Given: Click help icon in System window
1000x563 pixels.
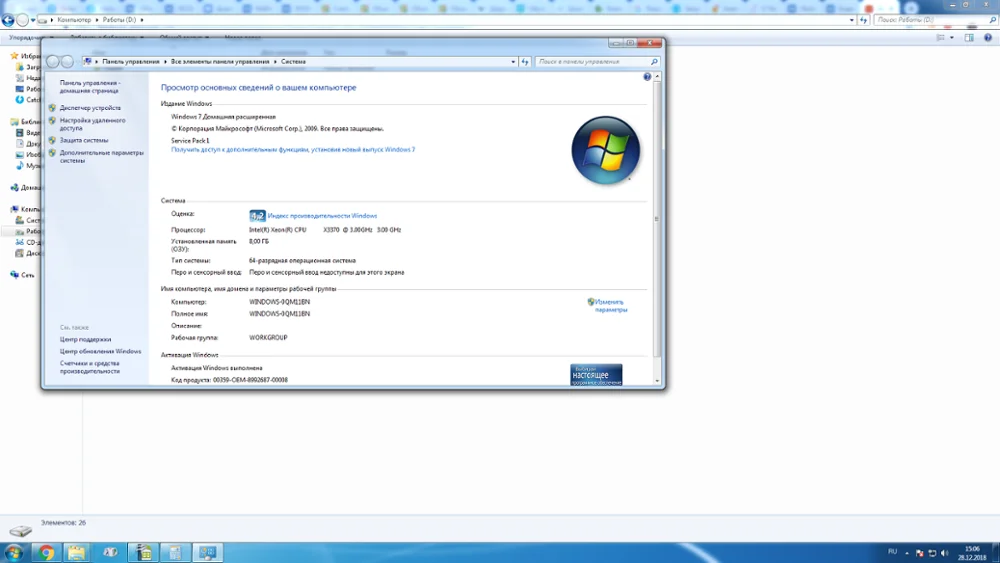Looking at the screenshot, I should (x=647, y=77).
